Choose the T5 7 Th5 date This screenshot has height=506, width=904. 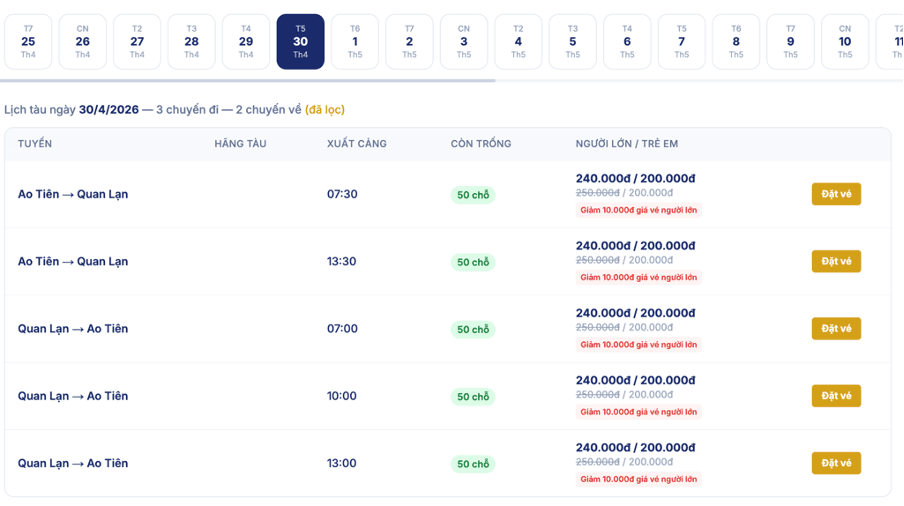[x=681, y=41]
